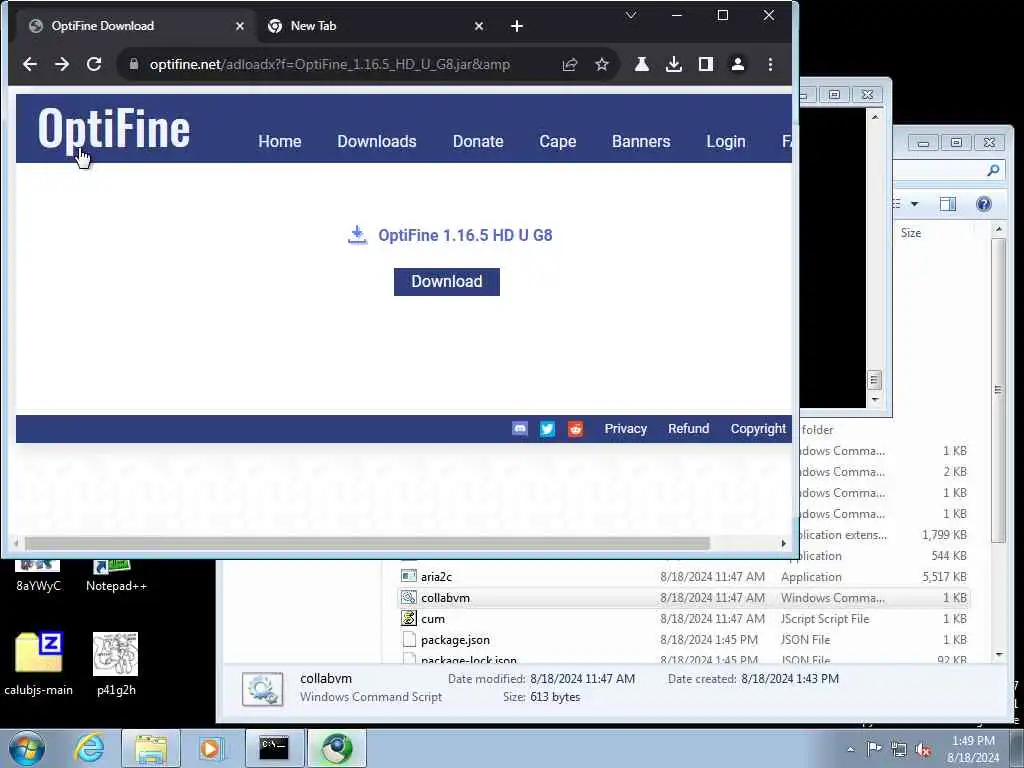Click the Notepad++ desktop shortcut
This screenshot has height=768, width=1024.
pos(116,576)
